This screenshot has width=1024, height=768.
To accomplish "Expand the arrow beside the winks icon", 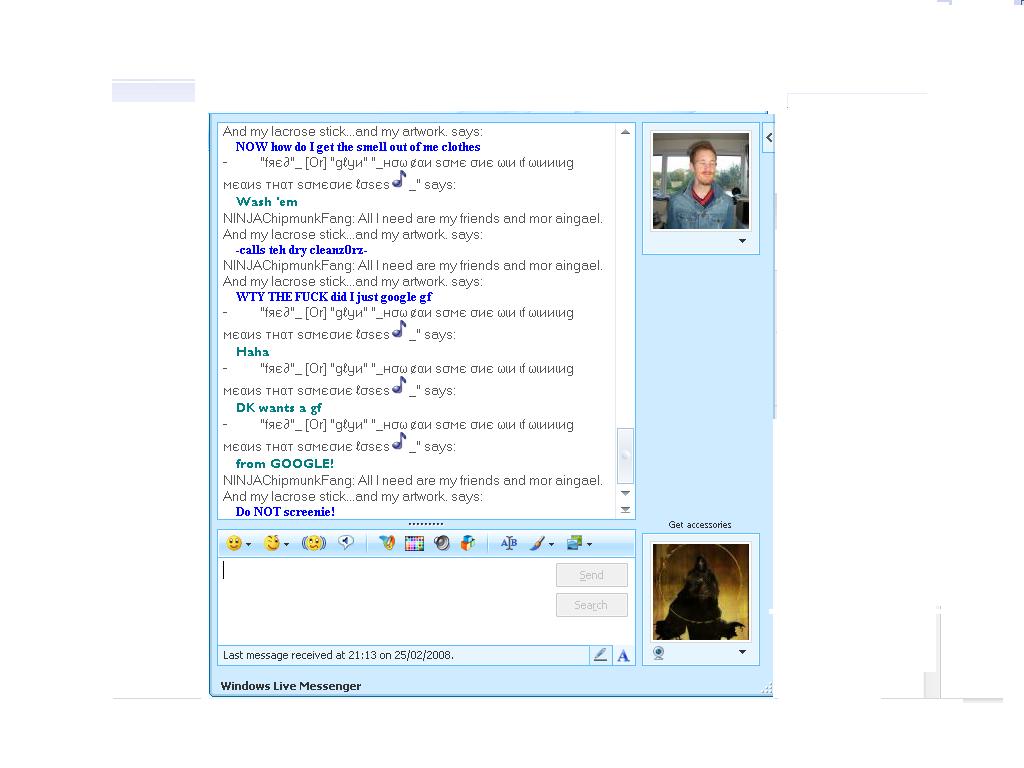I will pos(286,545).
